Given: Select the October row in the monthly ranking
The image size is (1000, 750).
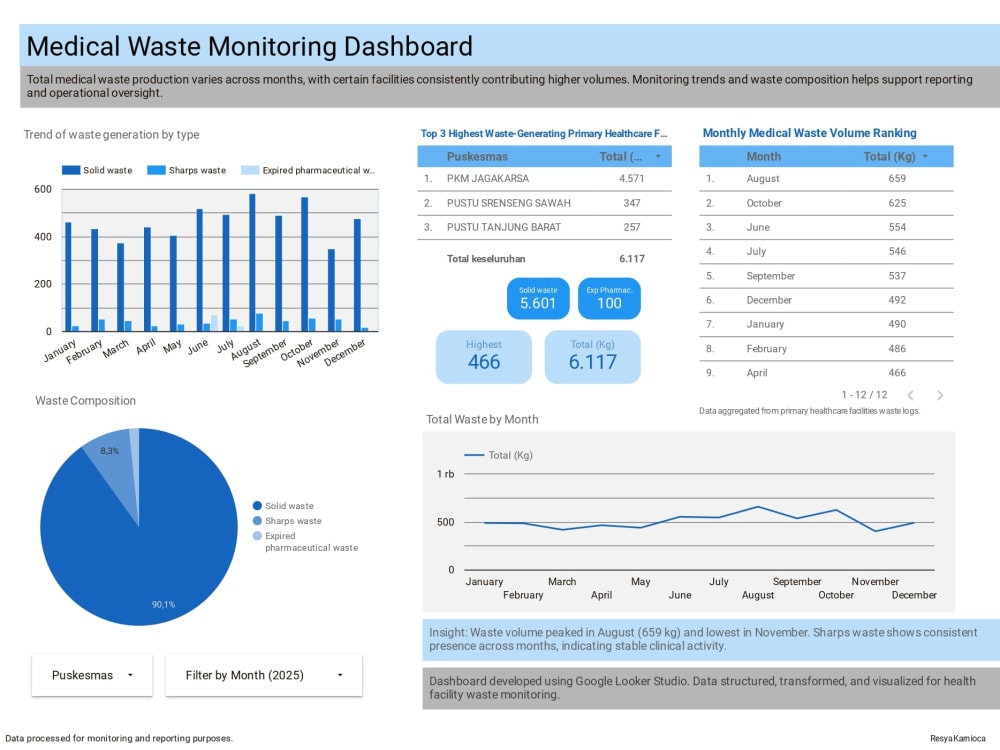Looking at the screenshot, I should tap(826, 203).
